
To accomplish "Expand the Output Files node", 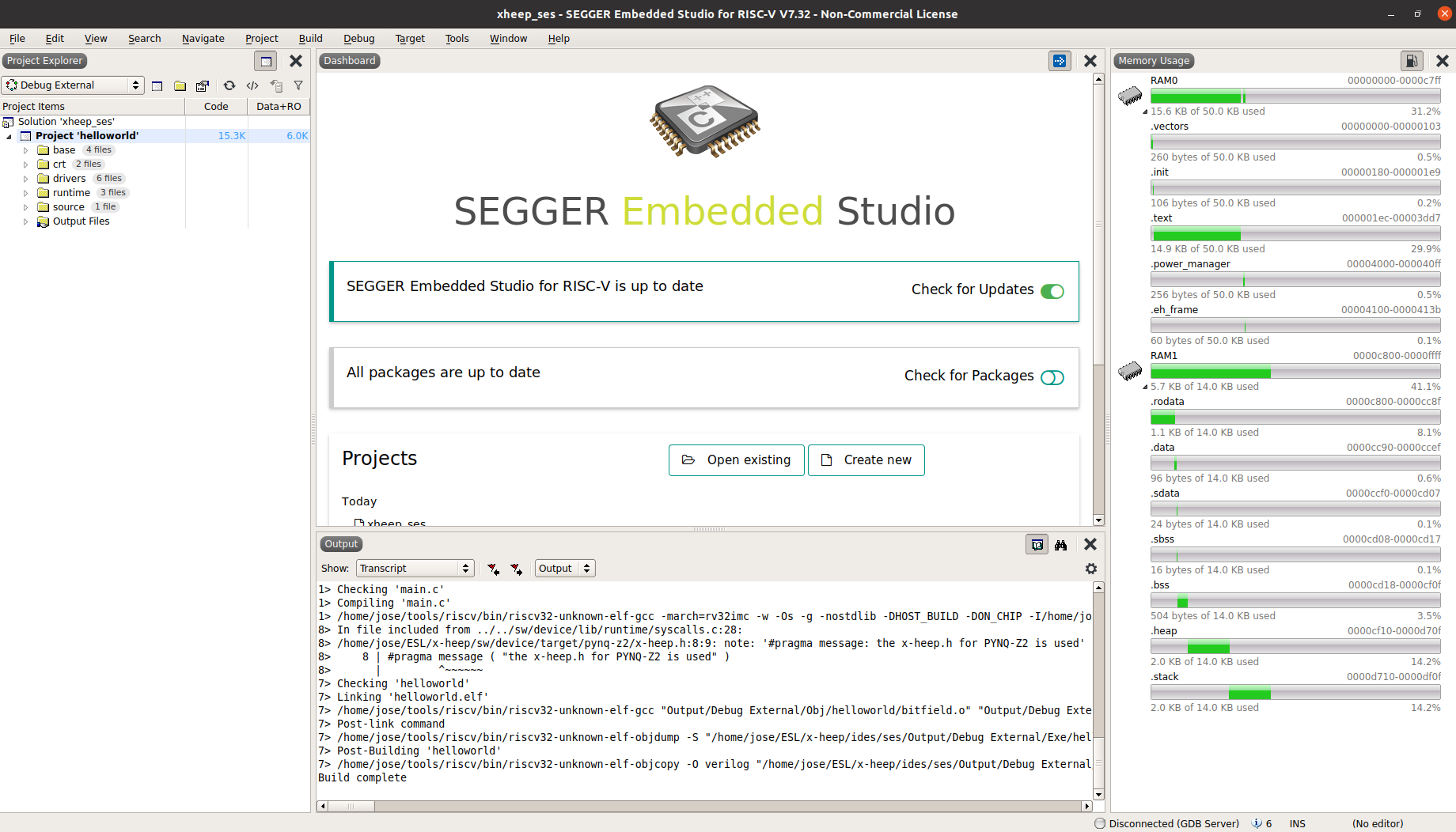I will point(25,221).
